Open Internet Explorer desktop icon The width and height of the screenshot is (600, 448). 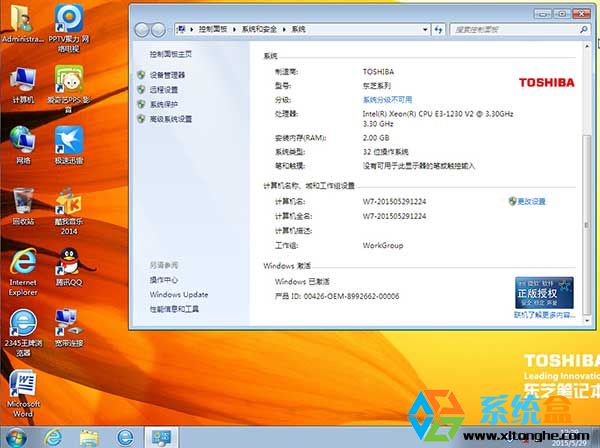[23, 272]
